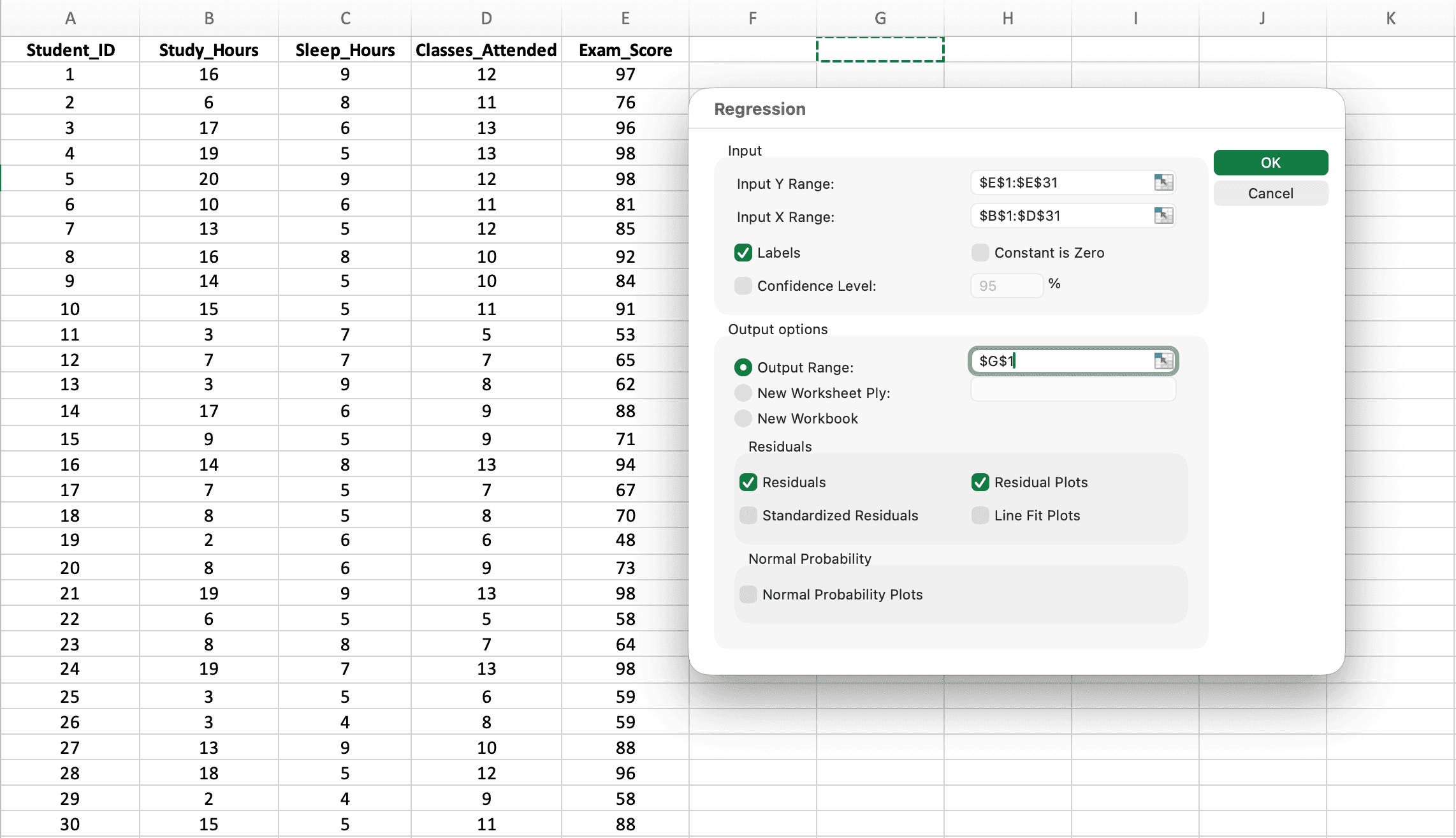Enable Constant is Zero checkbox

(x=980, y=253)
